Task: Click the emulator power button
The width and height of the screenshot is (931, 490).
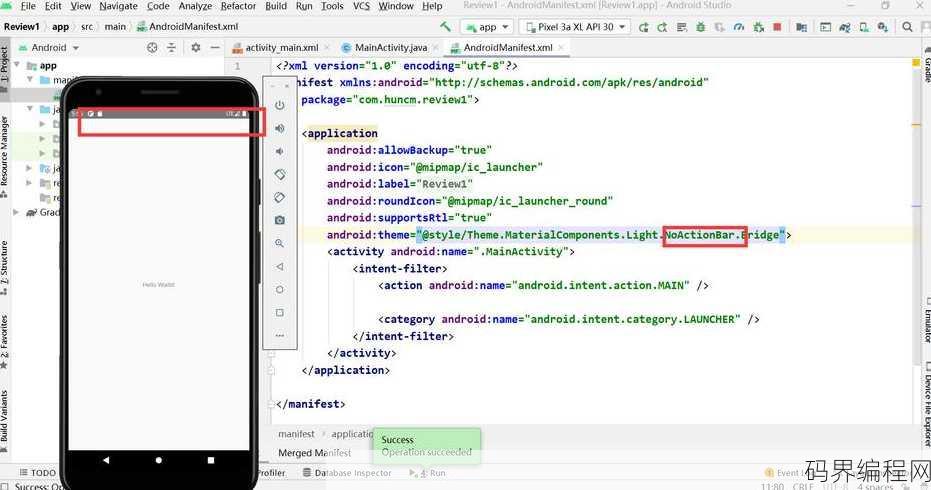Action: pos(280,105)
